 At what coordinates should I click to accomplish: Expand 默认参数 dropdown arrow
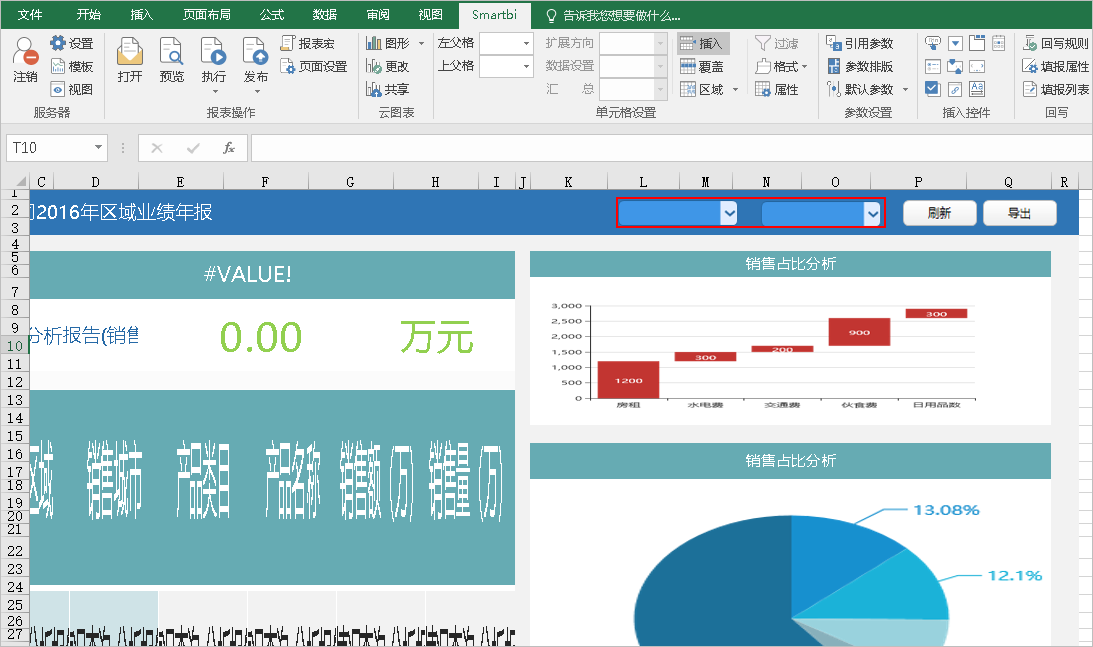905,89
